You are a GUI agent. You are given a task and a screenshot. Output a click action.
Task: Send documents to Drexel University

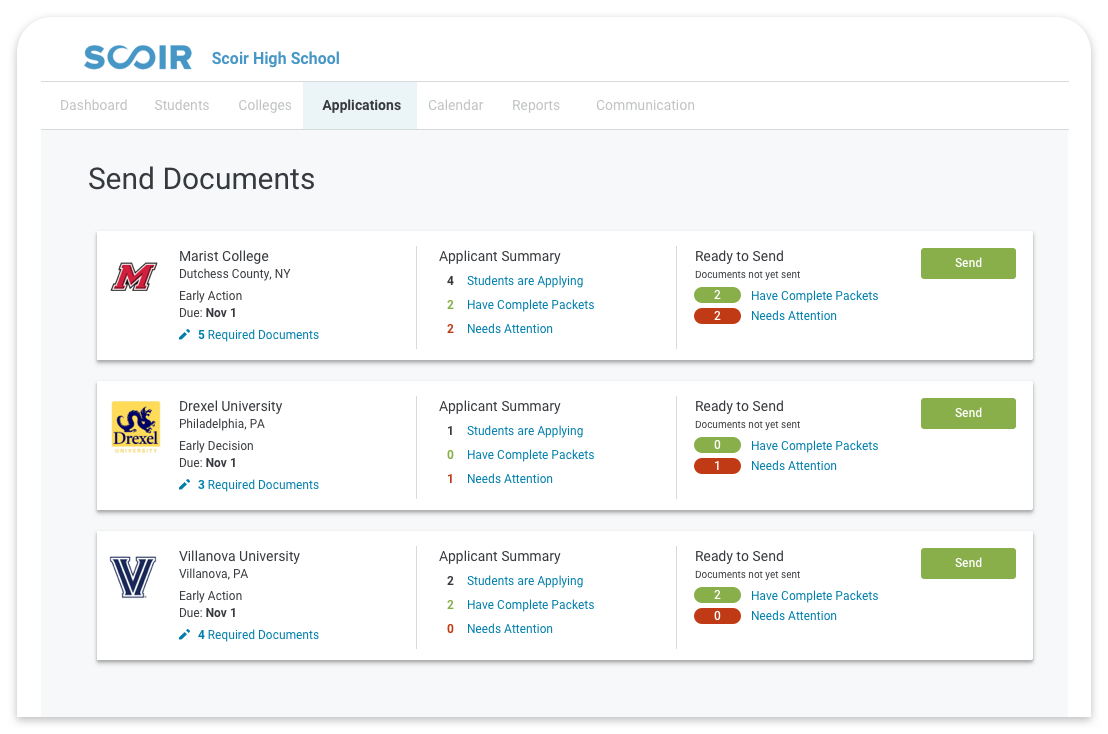(968, 413)
